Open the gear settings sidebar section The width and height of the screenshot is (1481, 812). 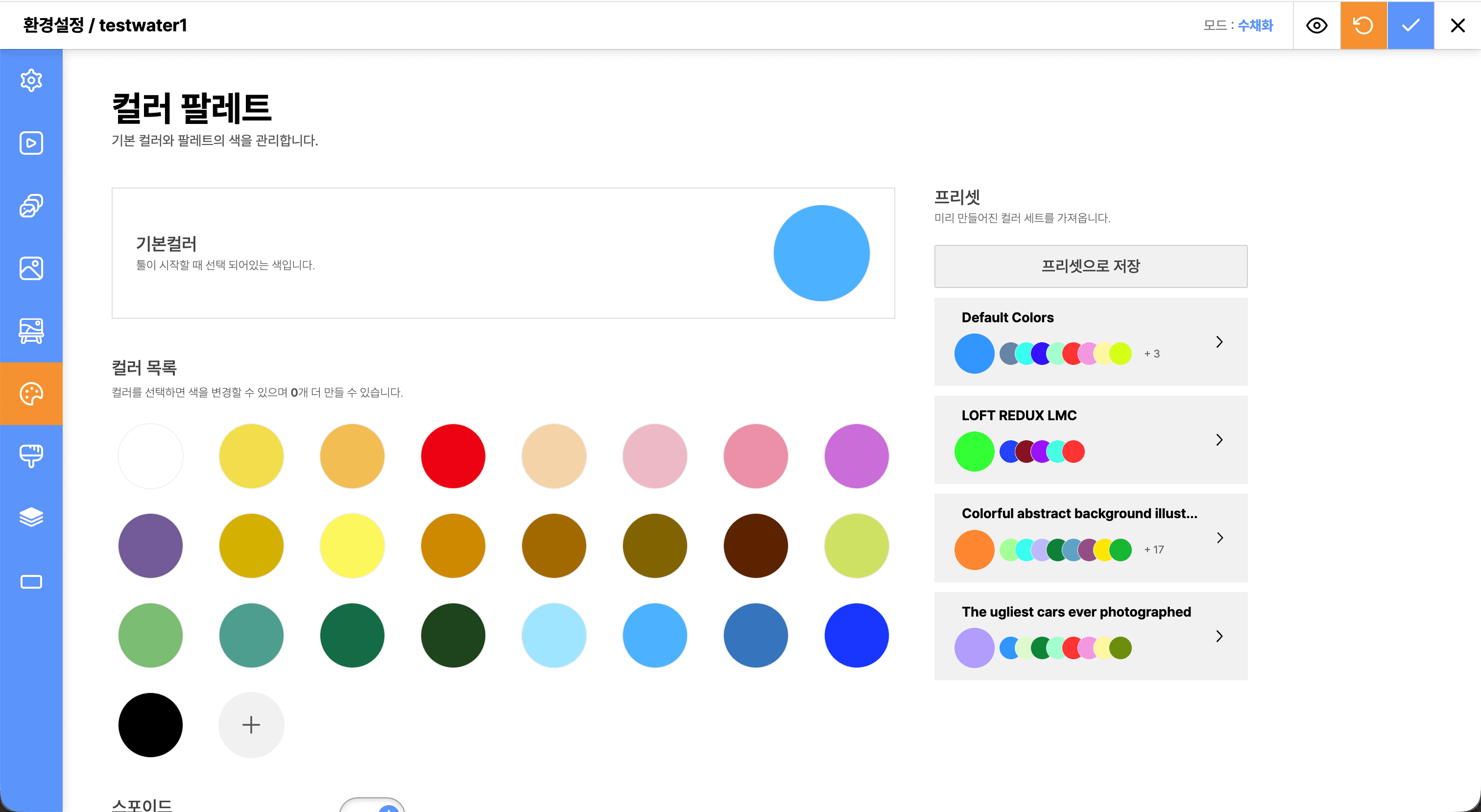(x=31, y=80)
